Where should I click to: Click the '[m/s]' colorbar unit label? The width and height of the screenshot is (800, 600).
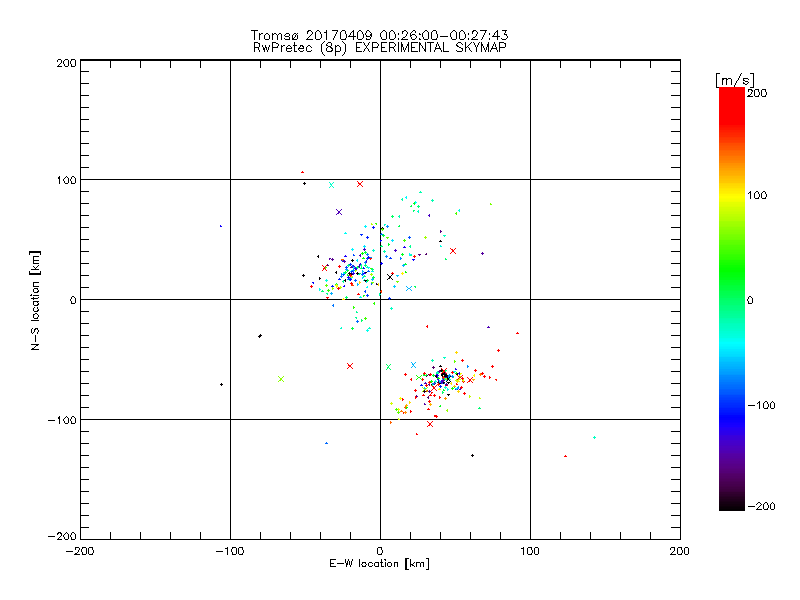pos(735,80)
